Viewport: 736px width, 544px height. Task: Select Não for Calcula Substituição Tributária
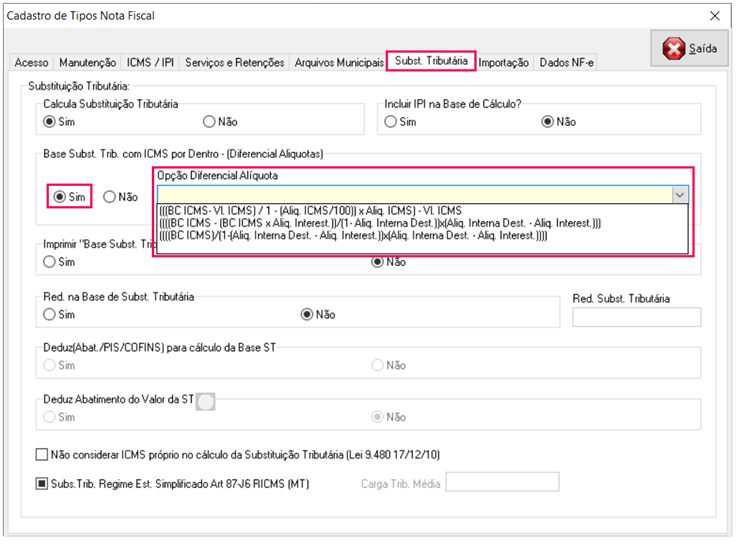click(x=210, y=122)
